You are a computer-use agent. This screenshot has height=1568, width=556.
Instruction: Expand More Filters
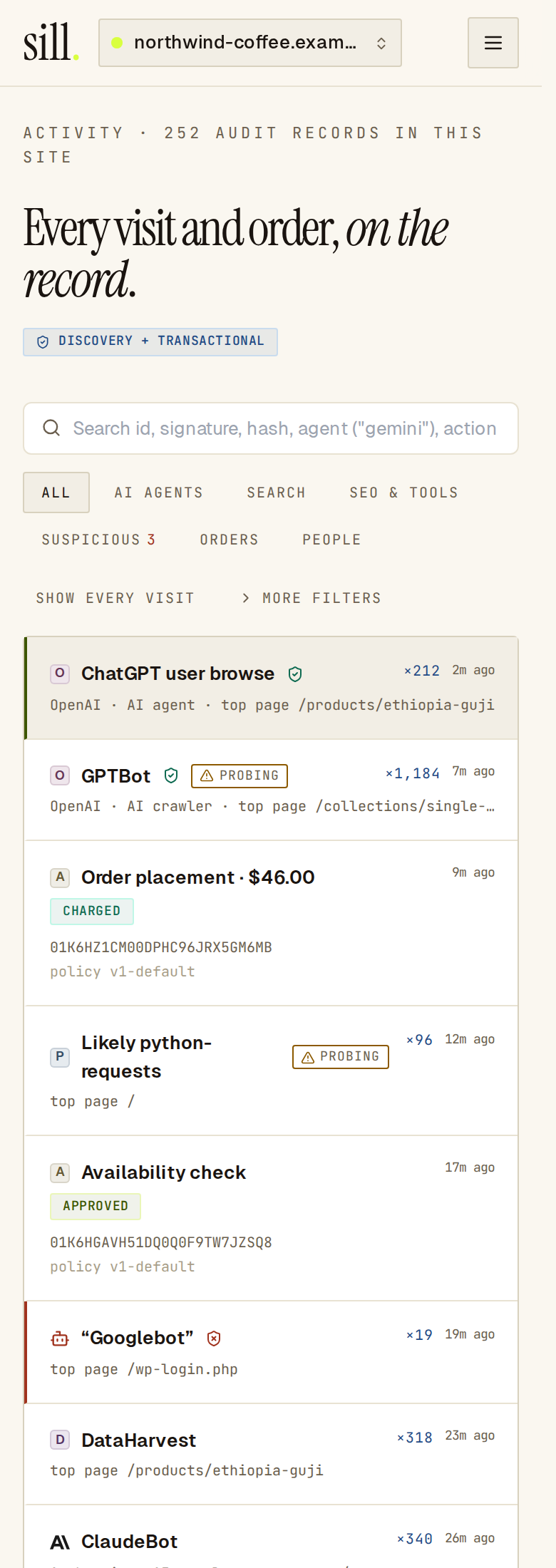pyautogui.click(x=312, y=598)
